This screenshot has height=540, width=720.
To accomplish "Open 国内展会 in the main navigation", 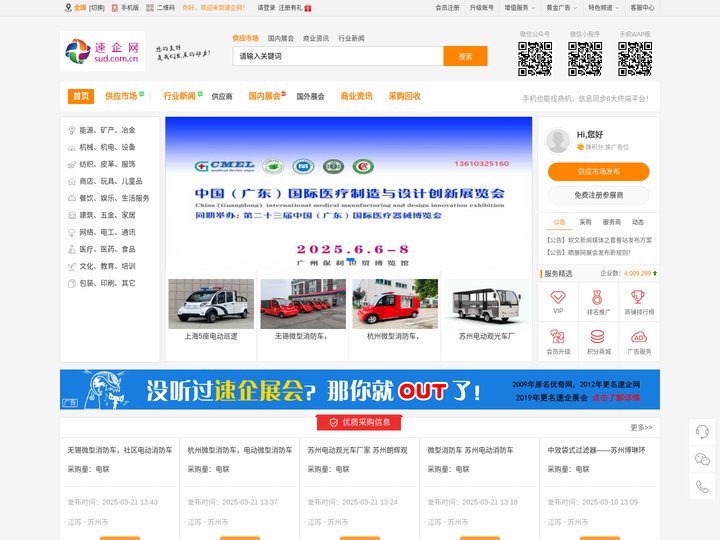I will point(264,96).
